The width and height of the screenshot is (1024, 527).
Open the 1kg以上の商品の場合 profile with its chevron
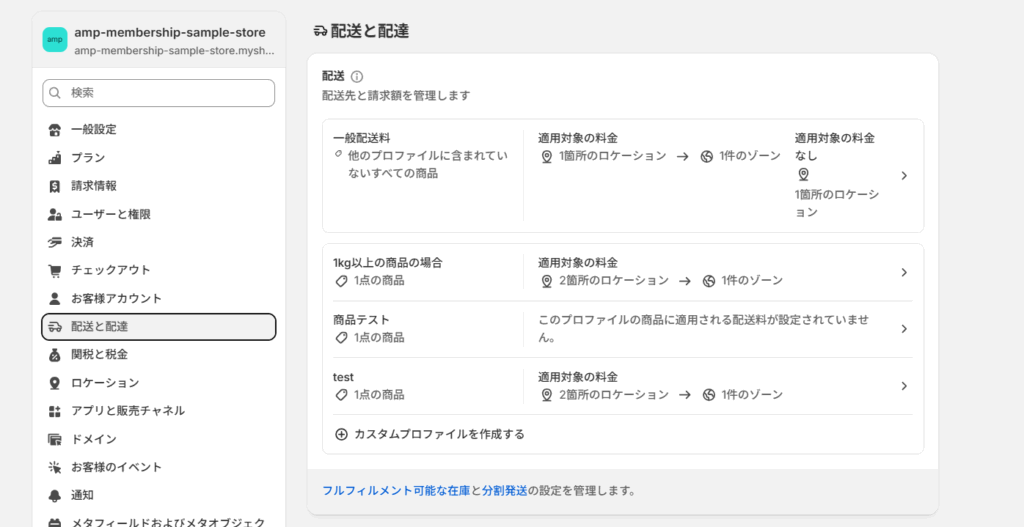[904, 272]
